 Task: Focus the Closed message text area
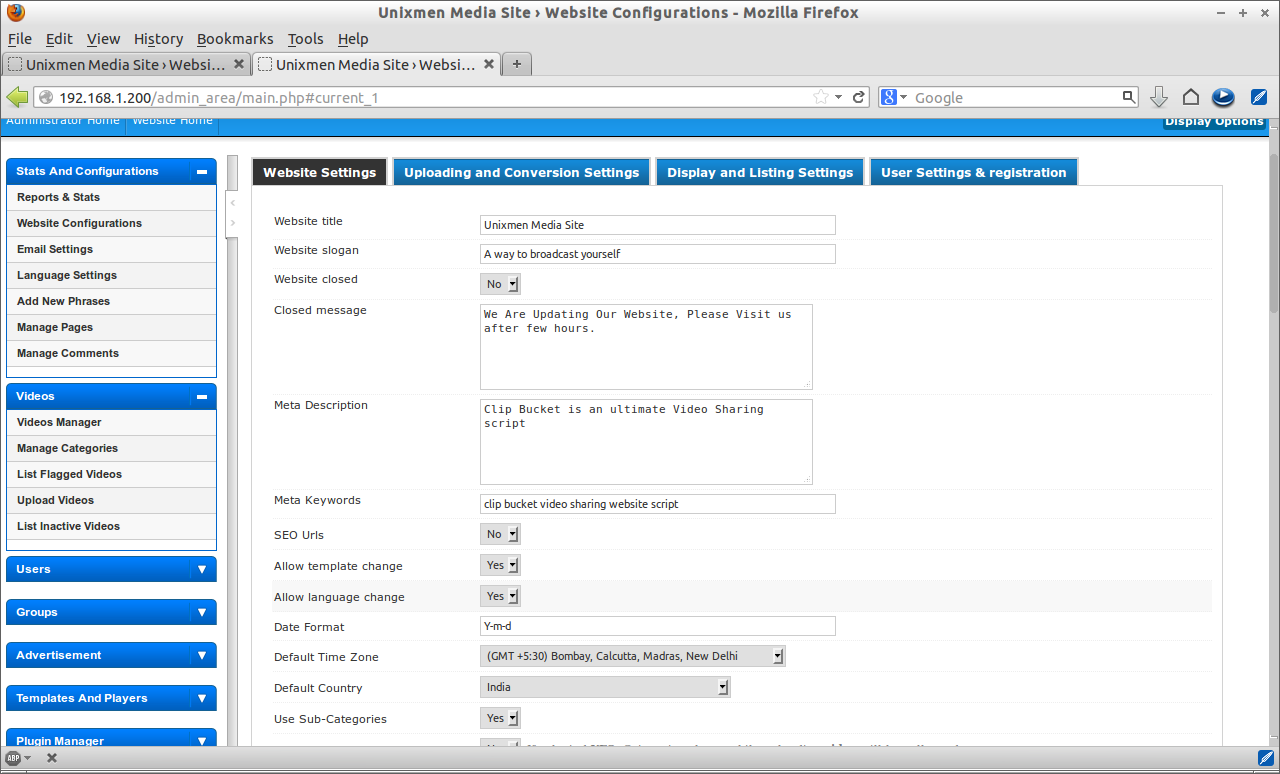(x=646, y=347)
